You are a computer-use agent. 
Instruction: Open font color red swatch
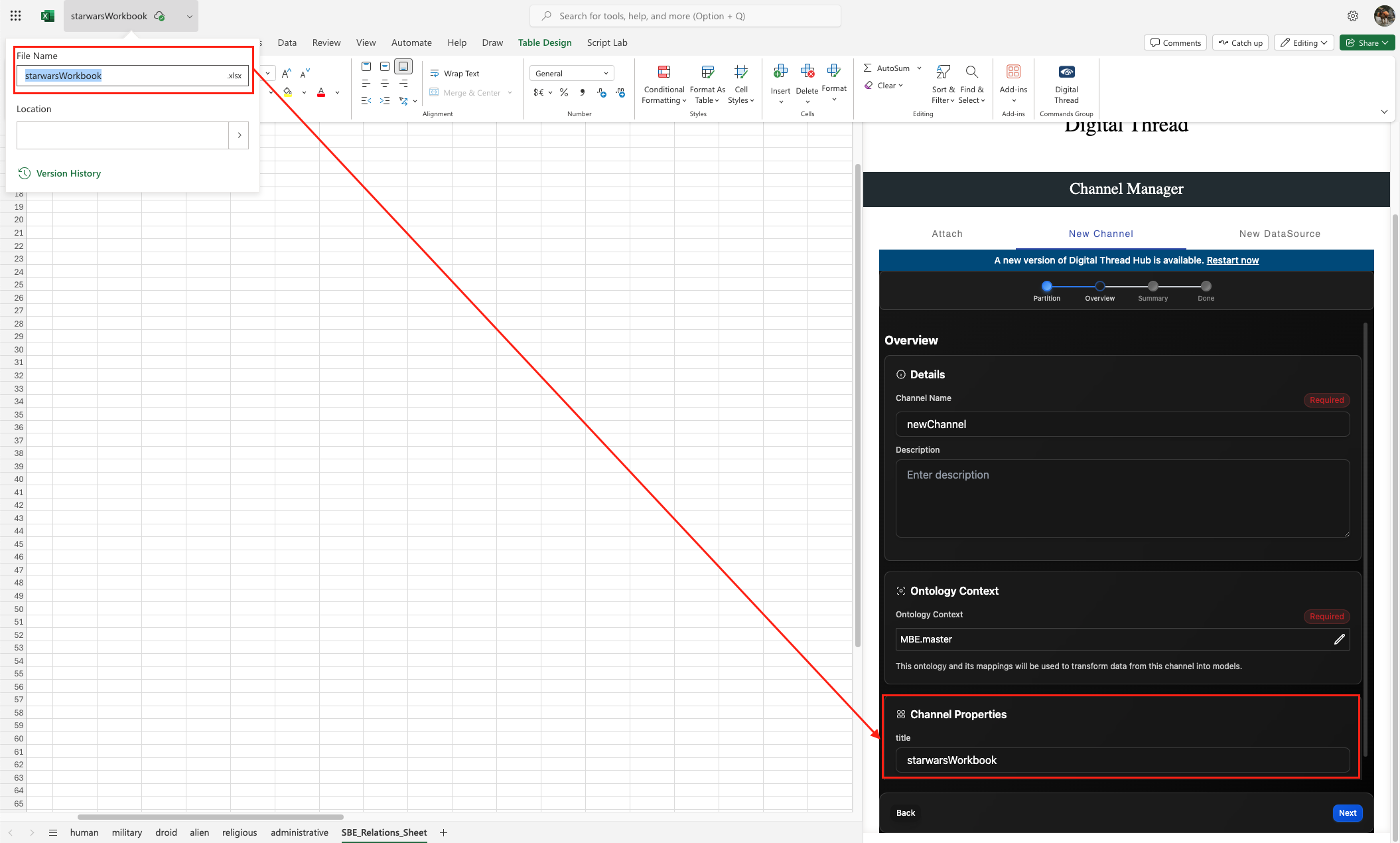[x=321, y=92]
